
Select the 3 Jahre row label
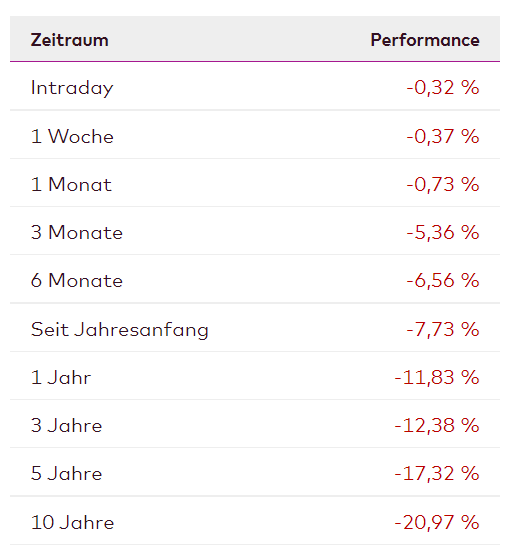66,426
